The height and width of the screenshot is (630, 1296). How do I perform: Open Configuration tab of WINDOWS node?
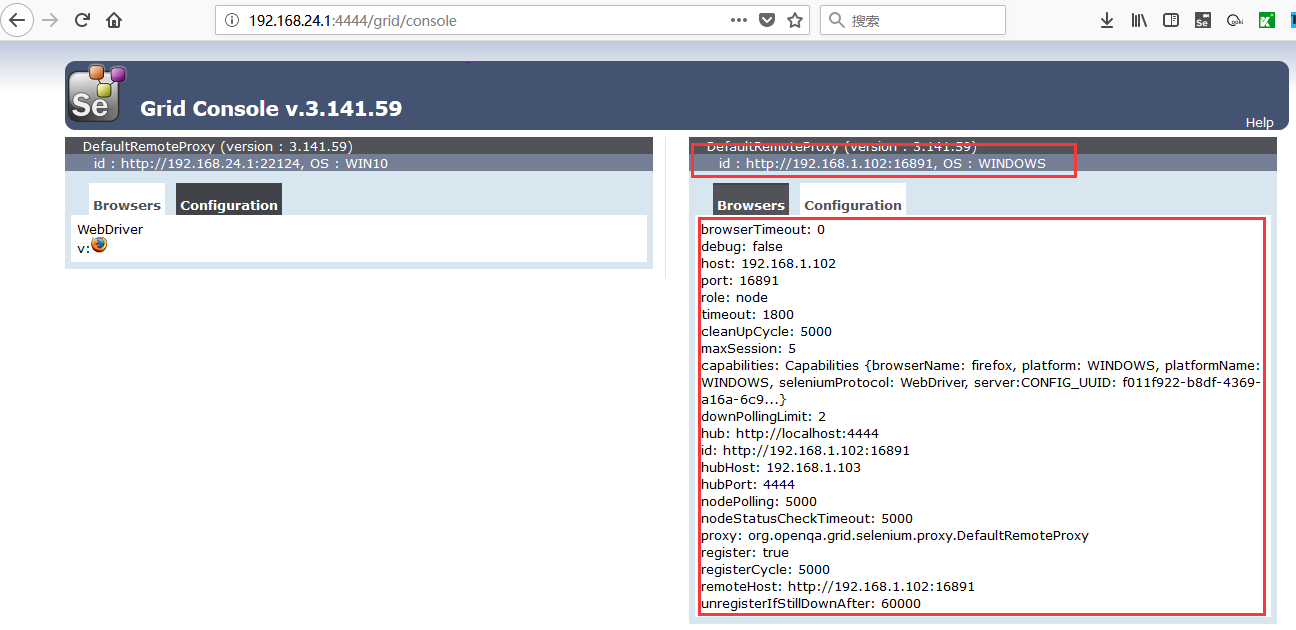853,199
